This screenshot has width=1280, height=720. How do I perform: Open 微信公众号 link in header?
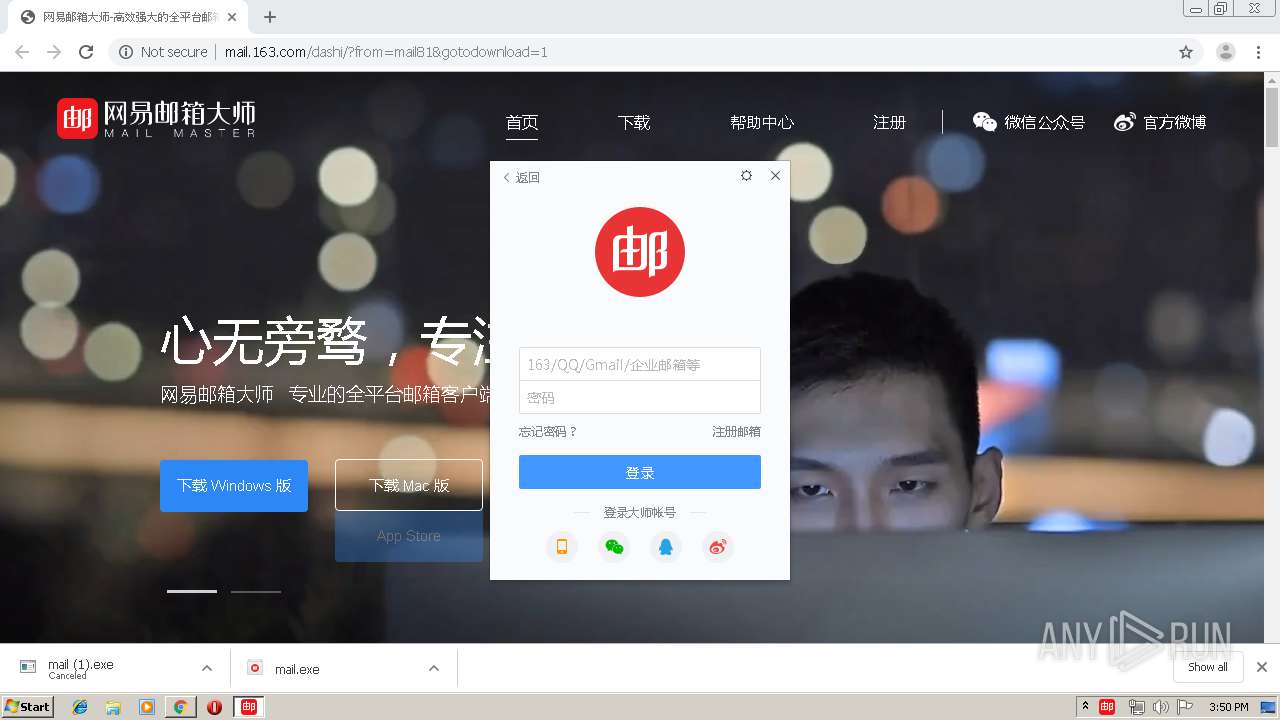point(1029,122)
